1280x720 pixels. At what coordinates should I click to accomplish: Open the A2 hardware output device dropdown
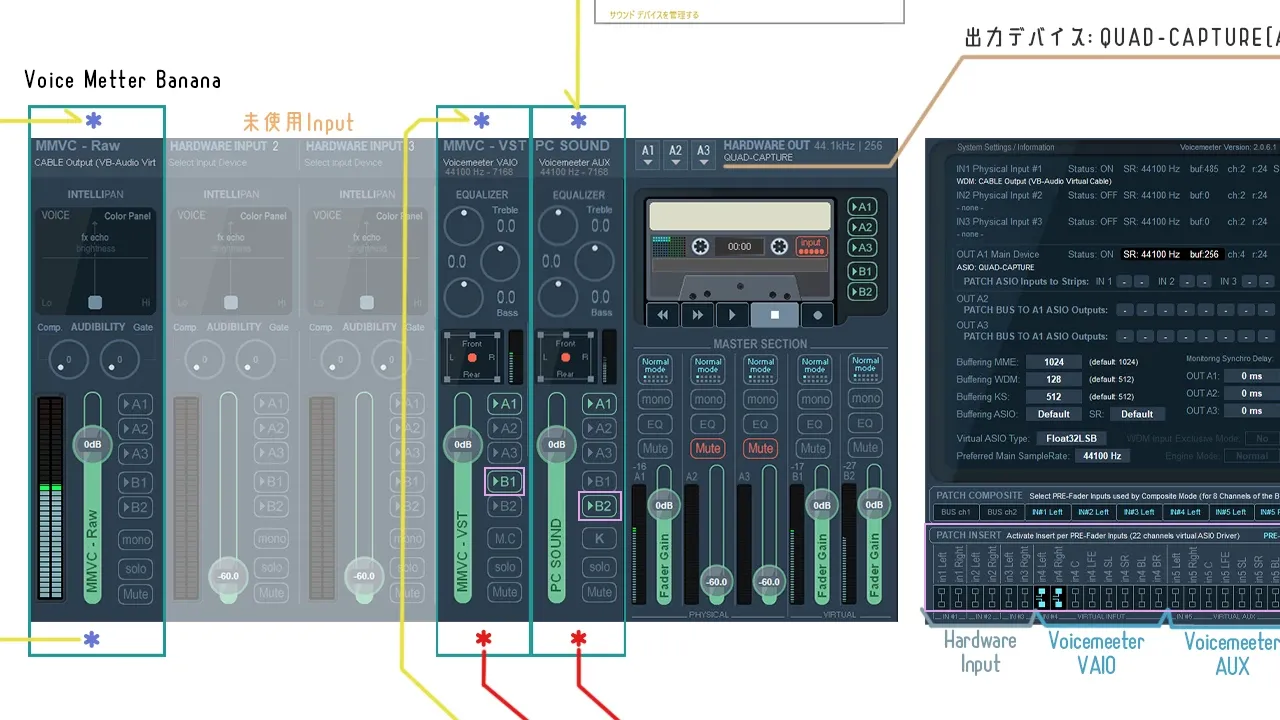(676, 152)
